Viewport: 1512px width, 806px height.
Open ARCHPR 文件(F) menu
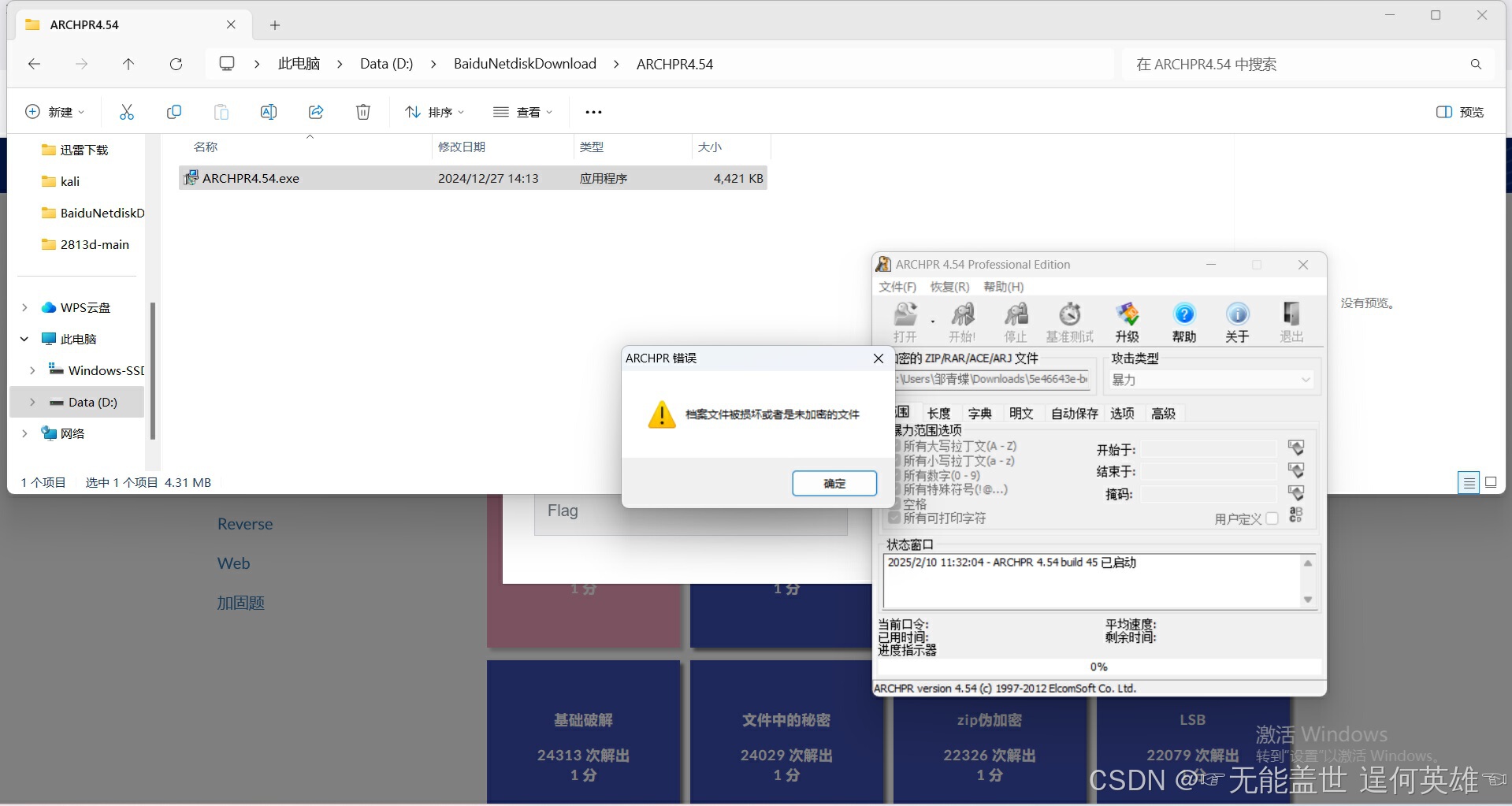(x=897, y=287)
